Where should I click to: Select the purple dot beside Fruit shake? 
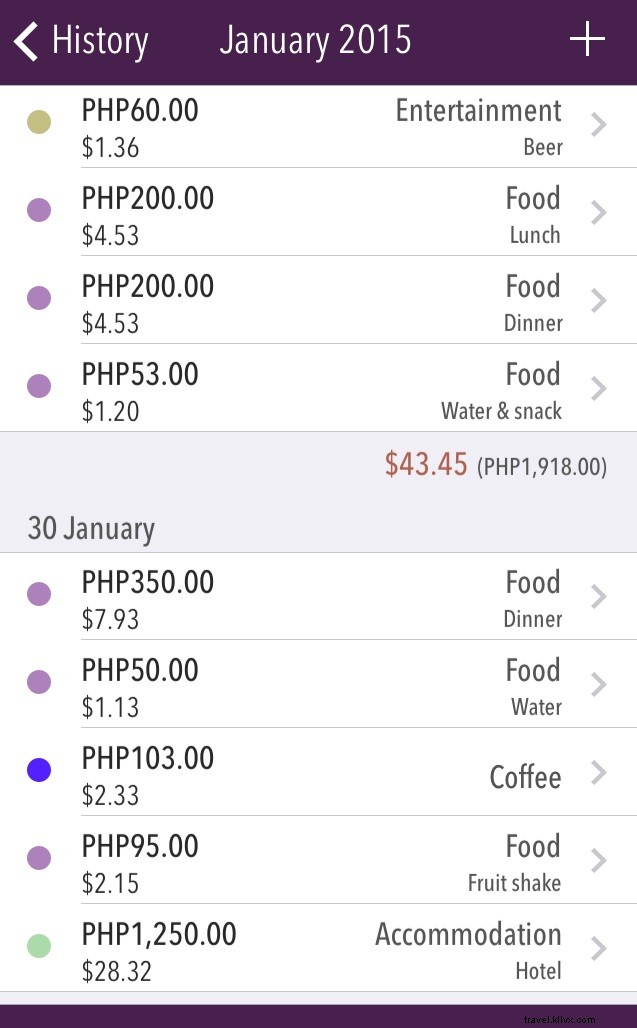pyautogui.click(x=39, y=858)
